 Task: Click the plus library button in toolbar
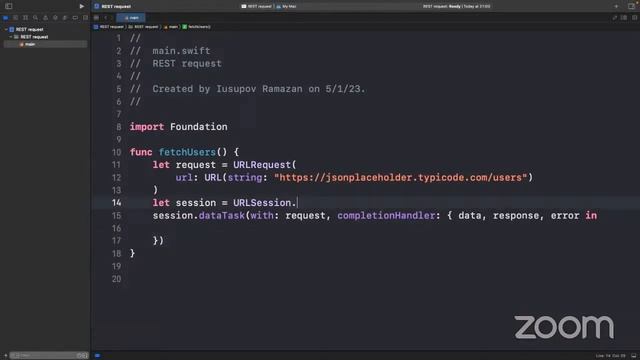(616, 6)
